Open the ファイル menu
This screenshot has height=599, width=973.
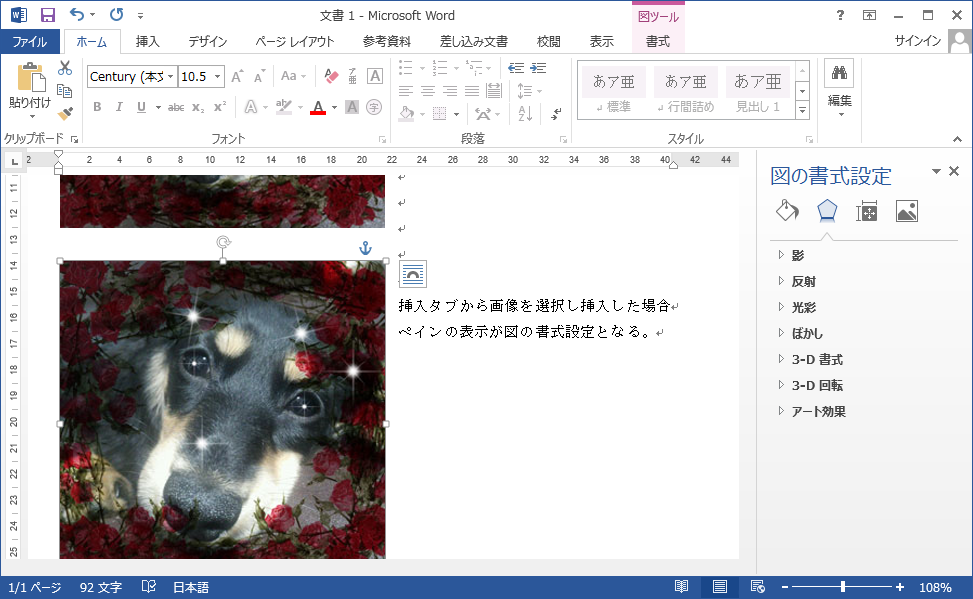32,41
